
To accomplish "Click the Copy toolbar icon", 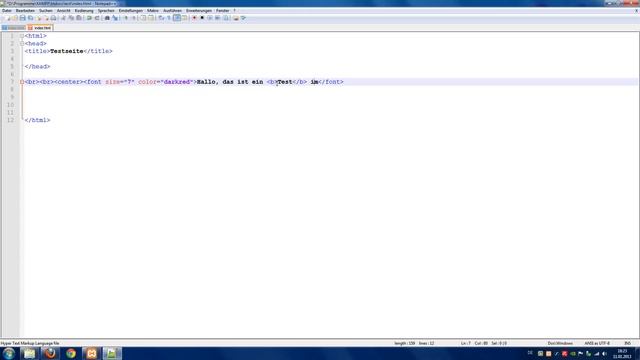I will pyautogui.click(x=71, y=18).
